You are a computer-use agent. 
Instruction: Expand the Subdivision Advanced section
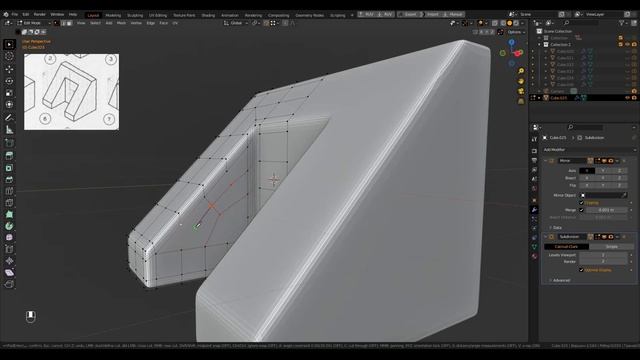click(559, 280)
